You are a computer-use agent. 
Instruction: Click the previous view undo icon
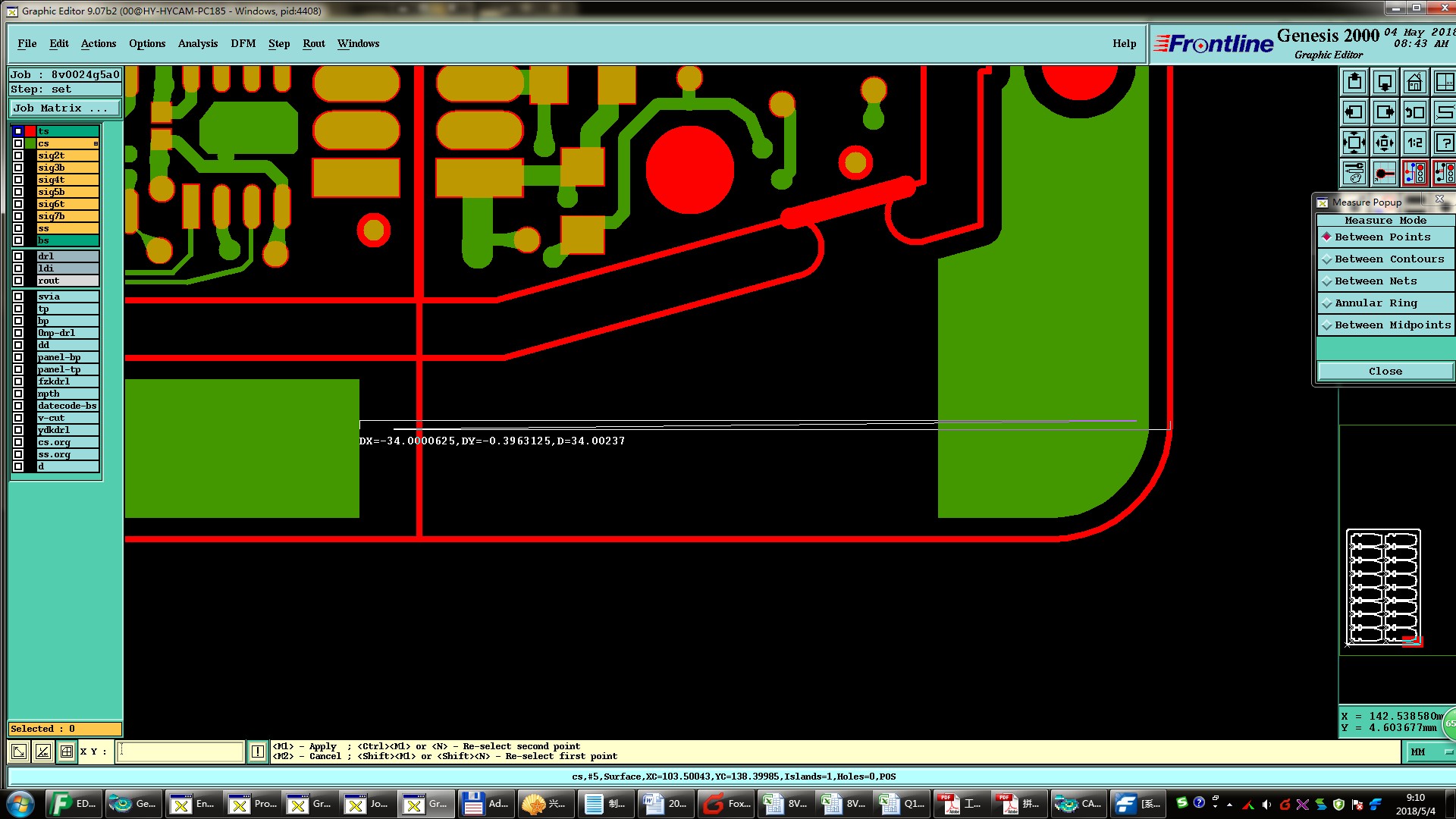click(x=1414, y=112)
